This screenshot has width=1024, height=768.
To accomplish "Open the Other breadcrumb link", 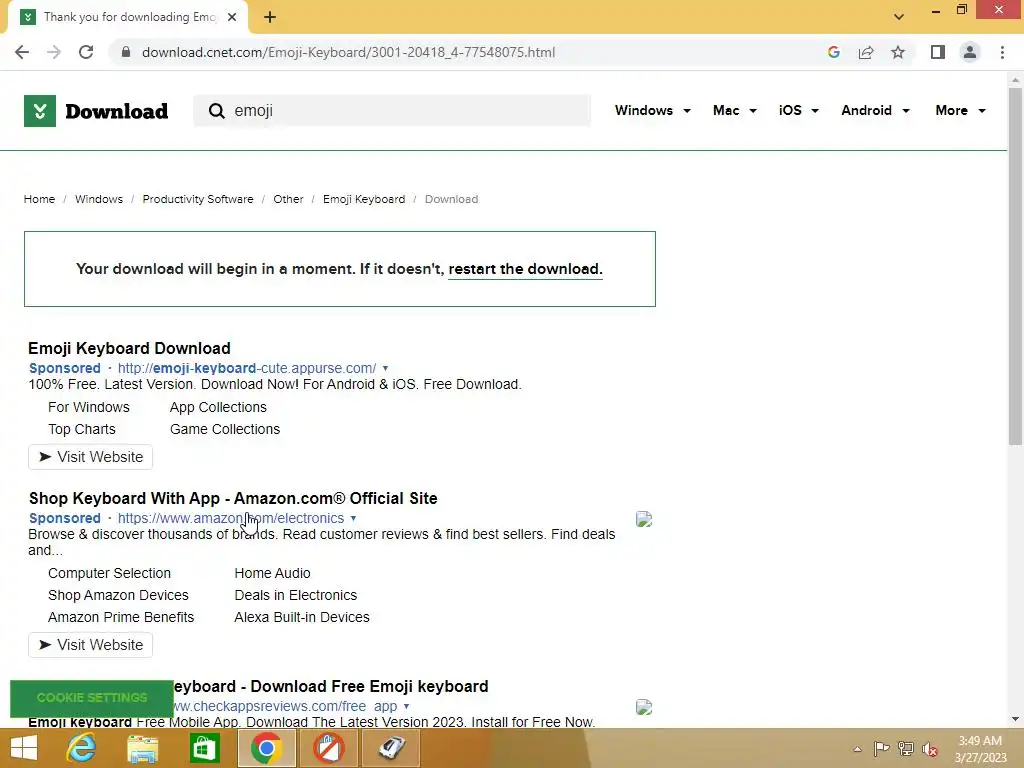I will click(x=288, y=199).
